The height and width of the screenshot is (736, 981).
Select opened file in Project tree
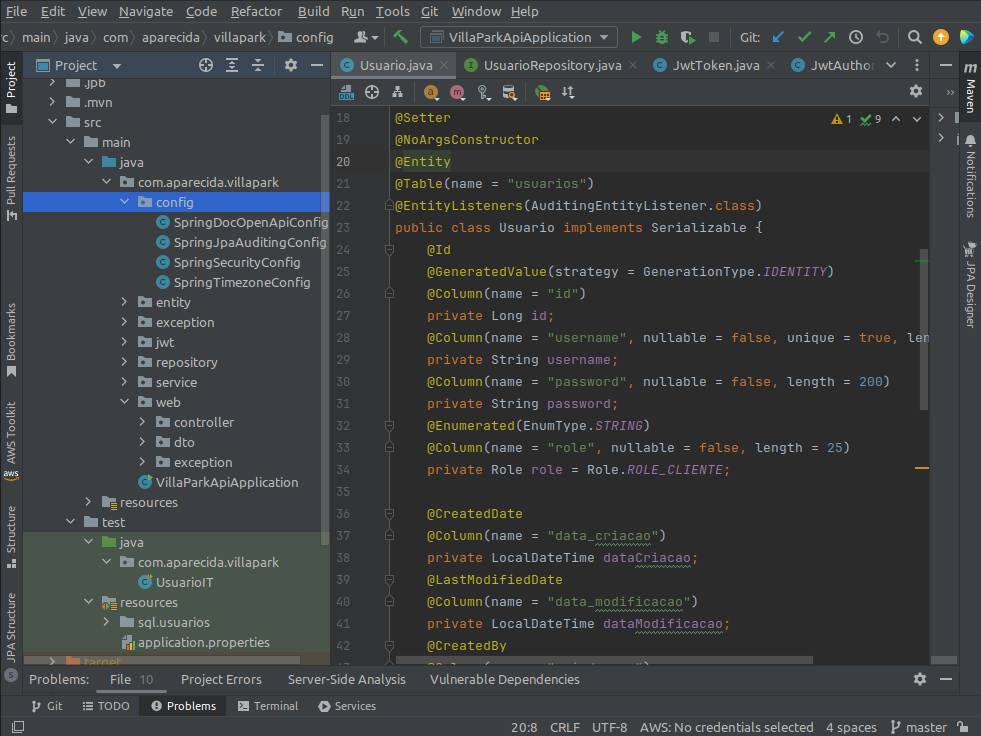(x=206, y=65)
